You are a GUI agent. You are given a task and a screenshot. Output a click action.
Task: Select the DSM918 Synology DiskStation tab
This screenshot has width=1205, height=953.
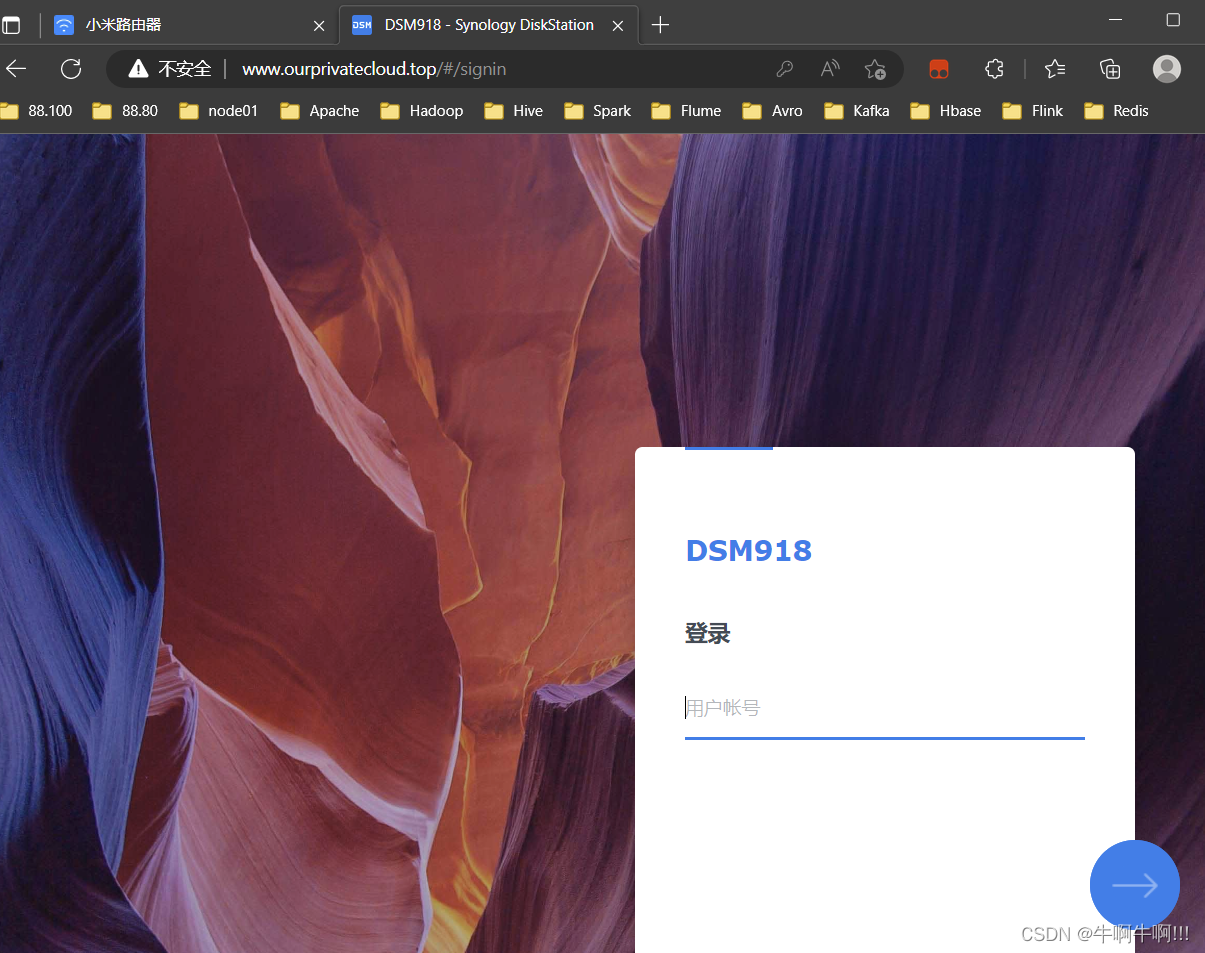click(x=488, y=25)
